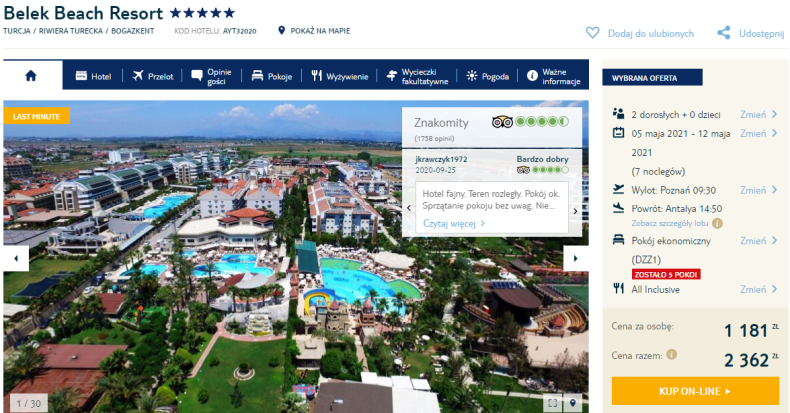This screenshot has width=790, height=413.
Task: Click the share icon next to Udostępnij
Action: 724,33
